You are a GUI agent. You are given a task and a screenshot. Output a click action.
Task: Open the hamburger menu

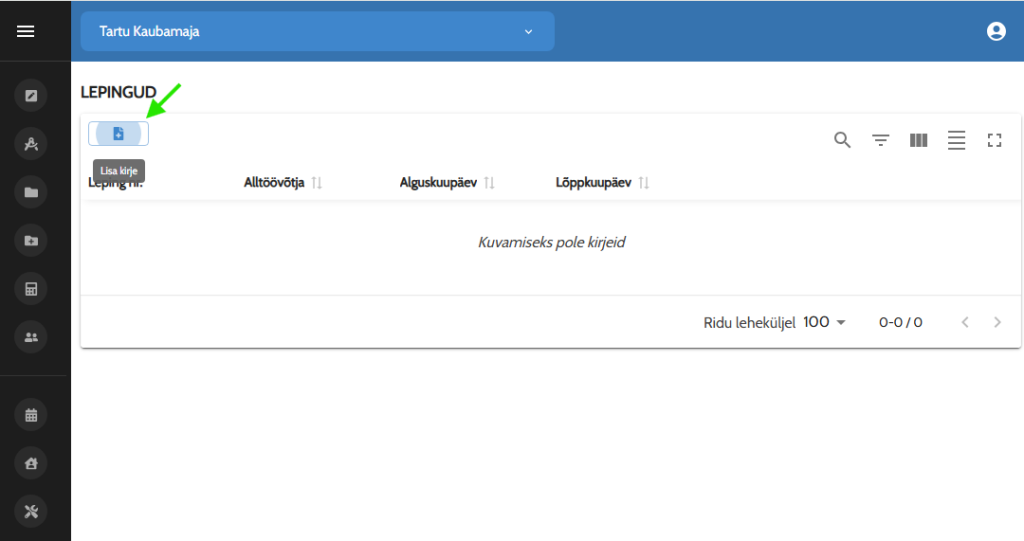pos(25,31)
